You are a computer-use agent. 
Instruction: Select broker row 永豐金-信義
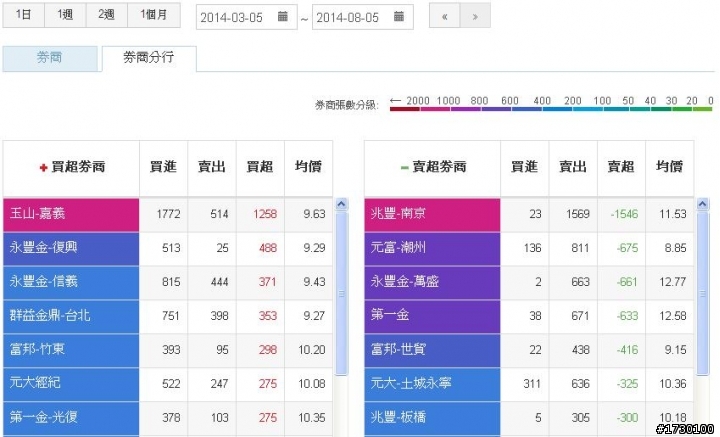click(71, 283)
